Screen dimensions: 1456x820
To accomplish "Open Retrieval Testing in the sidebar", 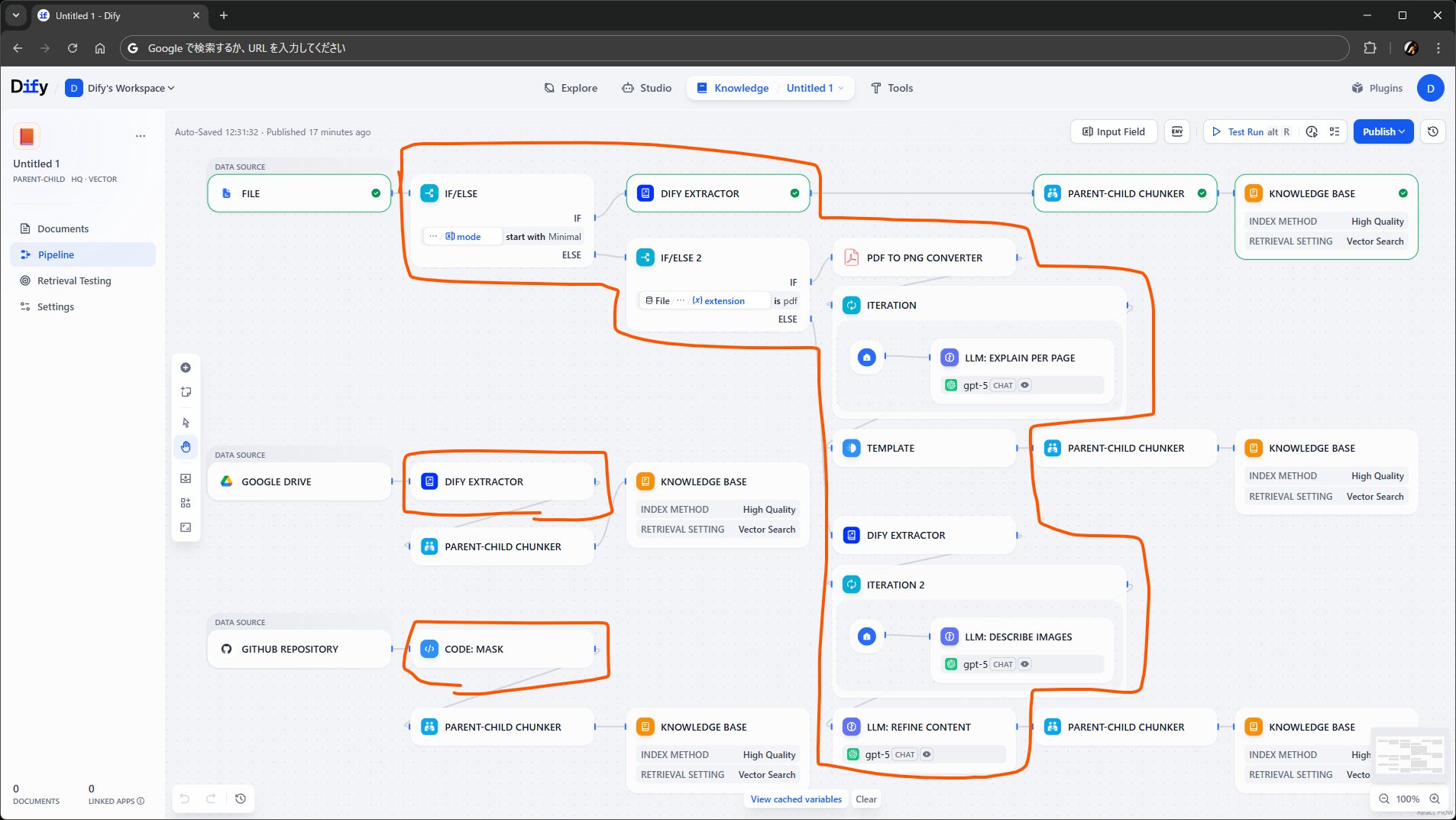I will pyautogui.click(x=74, y=280).
